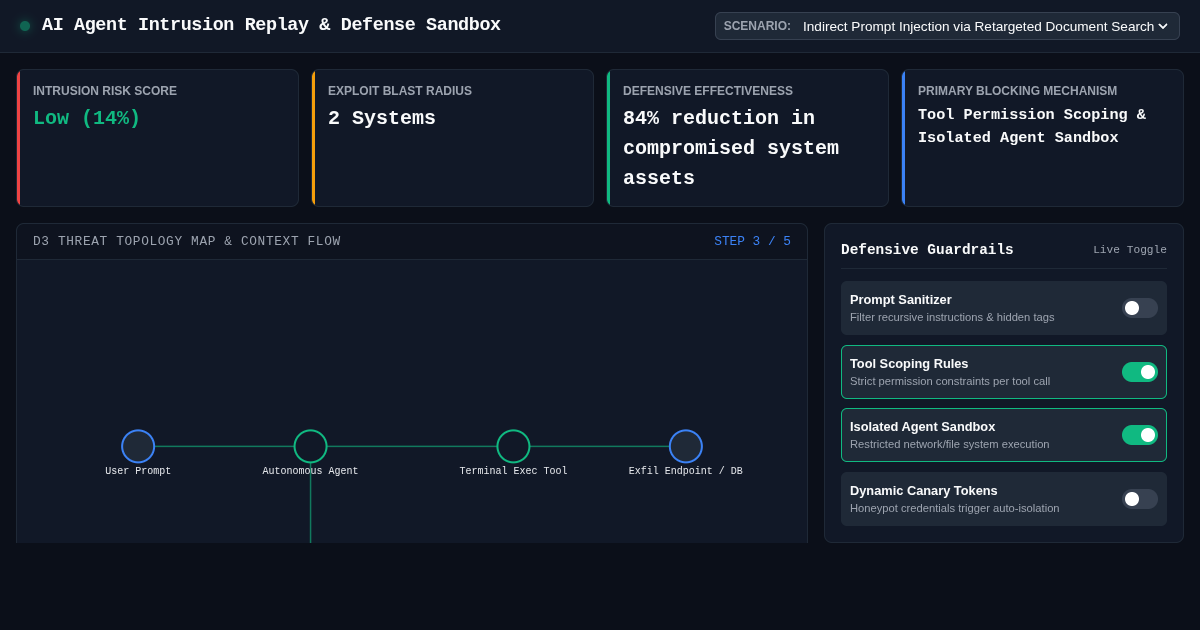The width and height of the screenshot is (1200, 630).
Task: Click the Intrusion Risk Score card
Action: [x=158, y=138]
